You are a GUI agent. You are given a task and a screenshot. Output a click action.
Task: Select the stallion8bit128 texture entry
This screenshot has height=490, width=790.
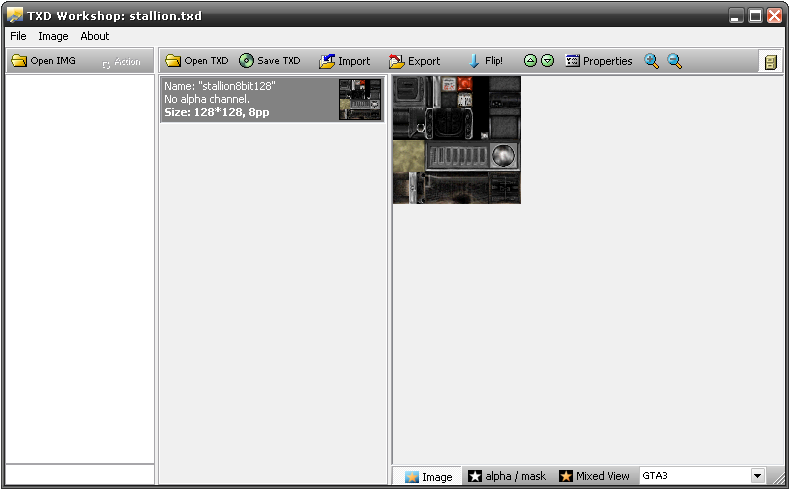tap(273, 99)
